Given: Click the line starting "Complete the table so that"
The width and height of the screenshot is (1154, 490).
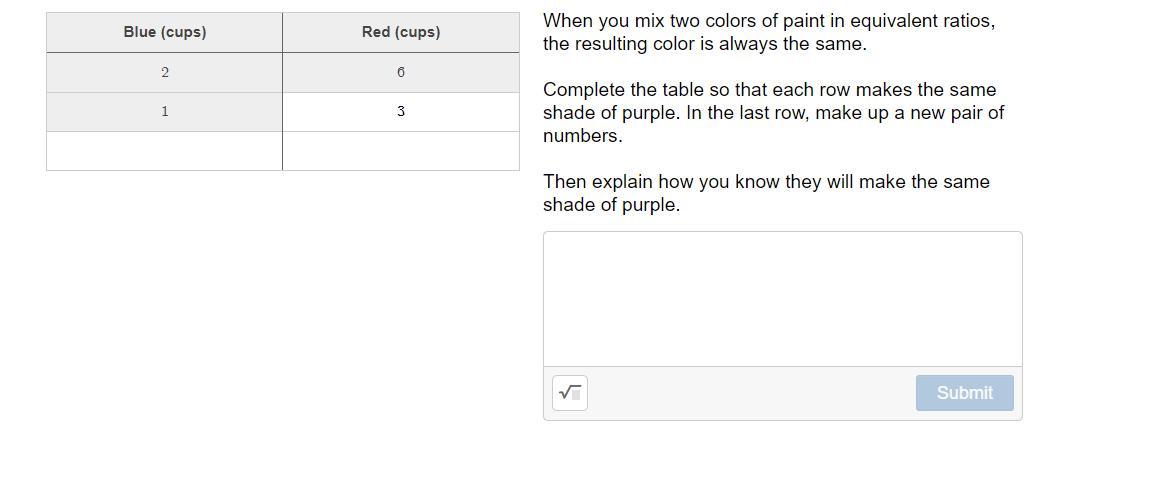Looking at the screenshot, I should coord(769,90).
